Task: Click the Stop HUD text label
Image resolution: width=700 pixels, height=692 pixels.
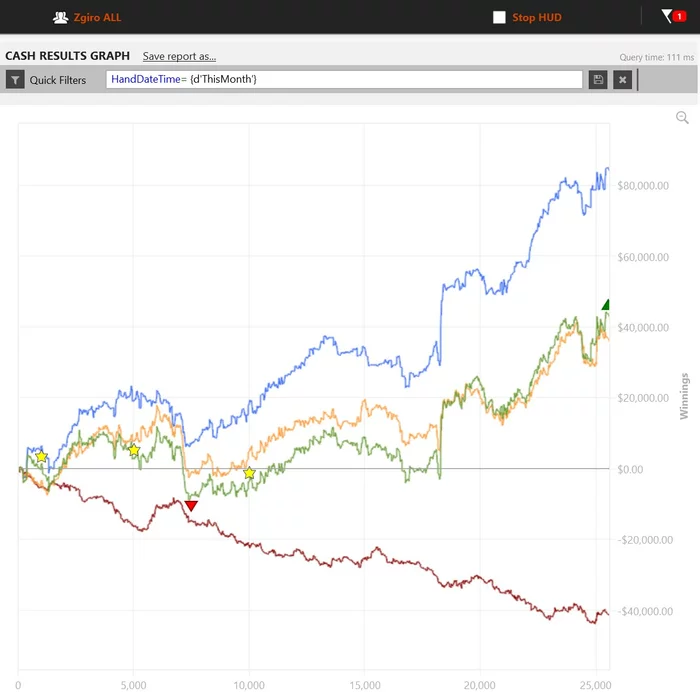Action: click(x=537, y=17)
